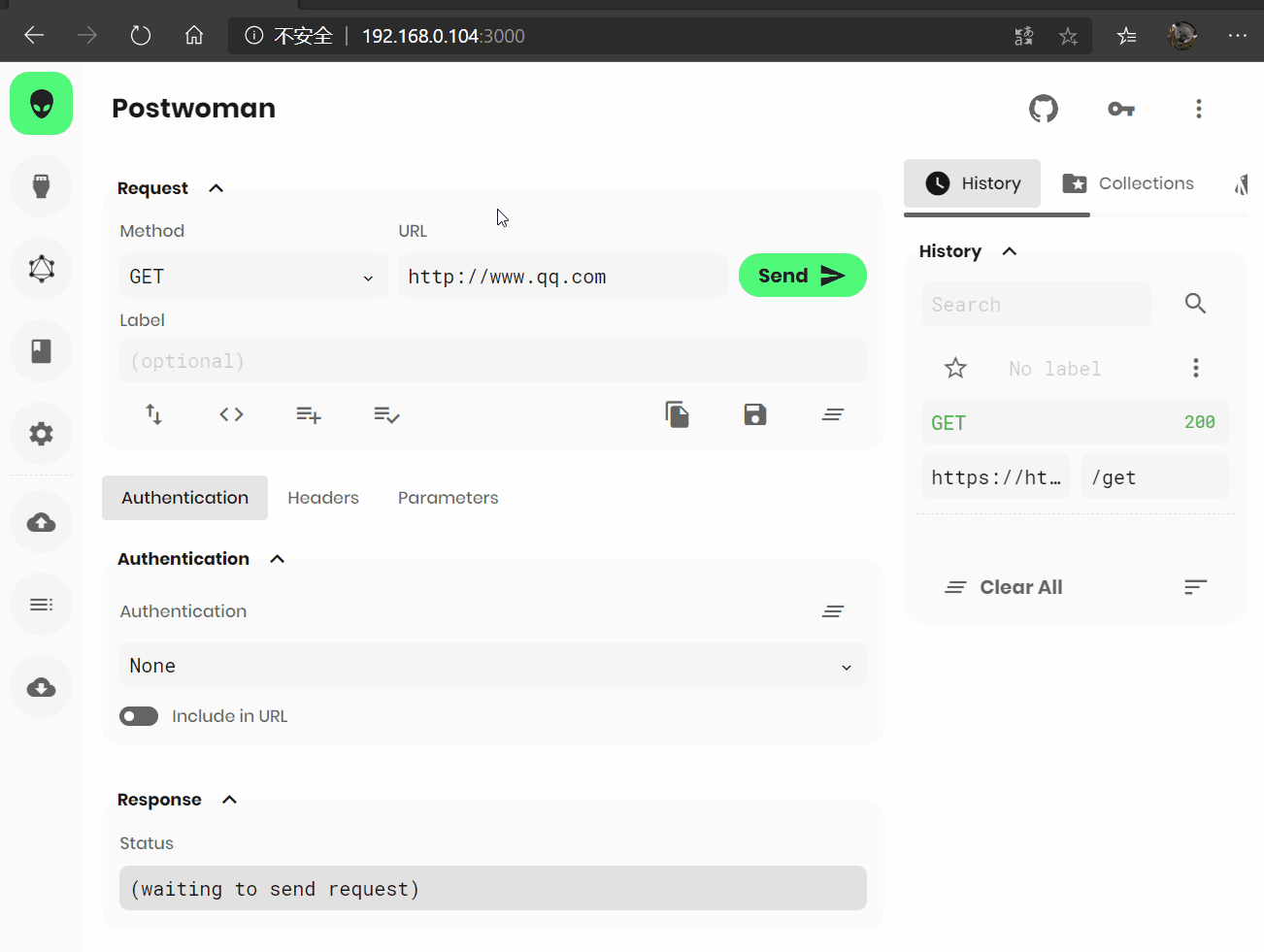
Task: Click the history sort icon
Action: click(1195, 587)
